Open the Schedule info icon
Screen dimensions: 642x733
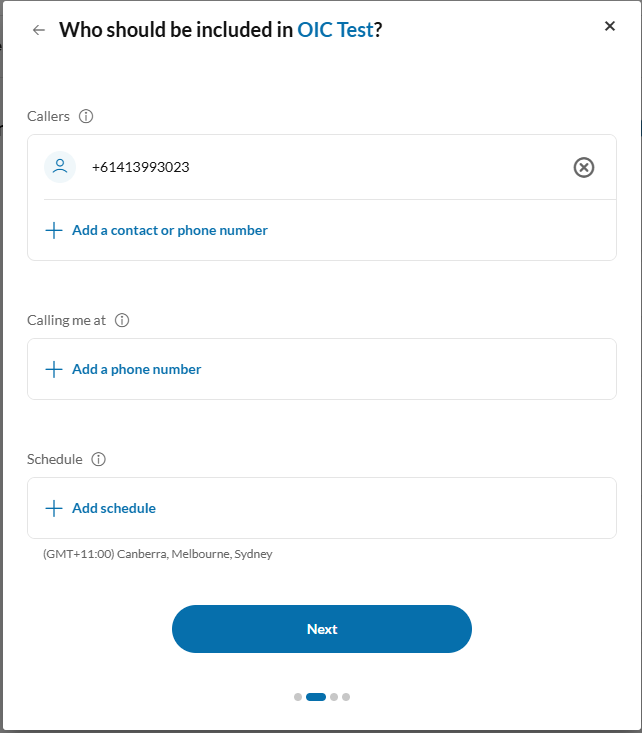99,459
